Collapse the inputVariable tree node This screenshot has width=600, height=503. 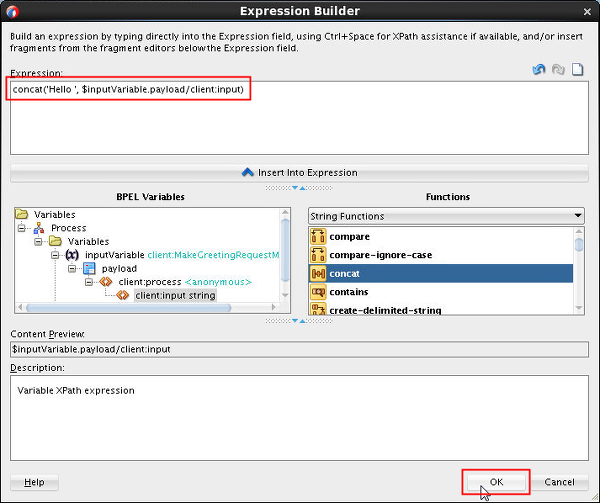55,255
